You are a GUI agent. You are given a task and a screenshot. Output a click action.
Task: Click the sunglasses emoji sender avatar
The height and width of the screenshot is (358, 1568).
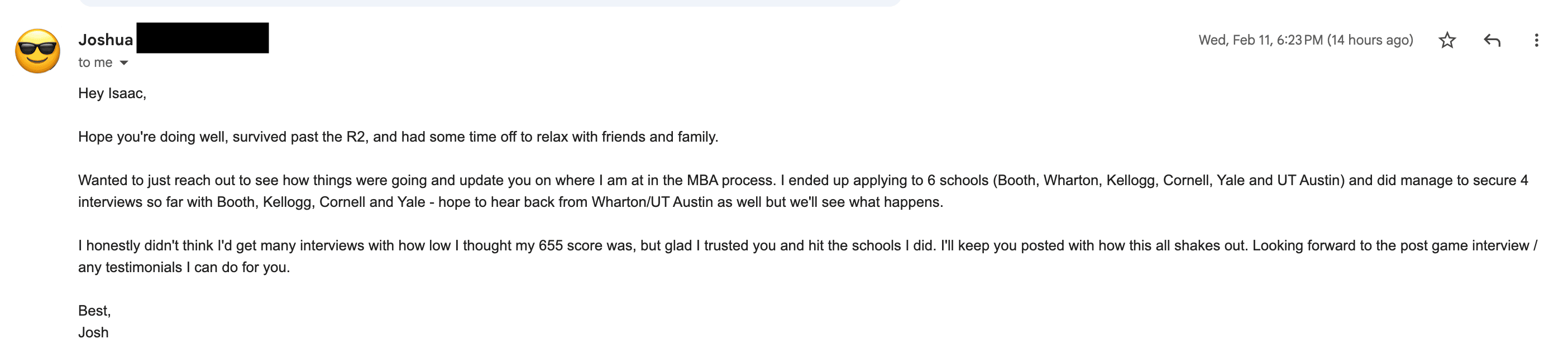(38, 51)
